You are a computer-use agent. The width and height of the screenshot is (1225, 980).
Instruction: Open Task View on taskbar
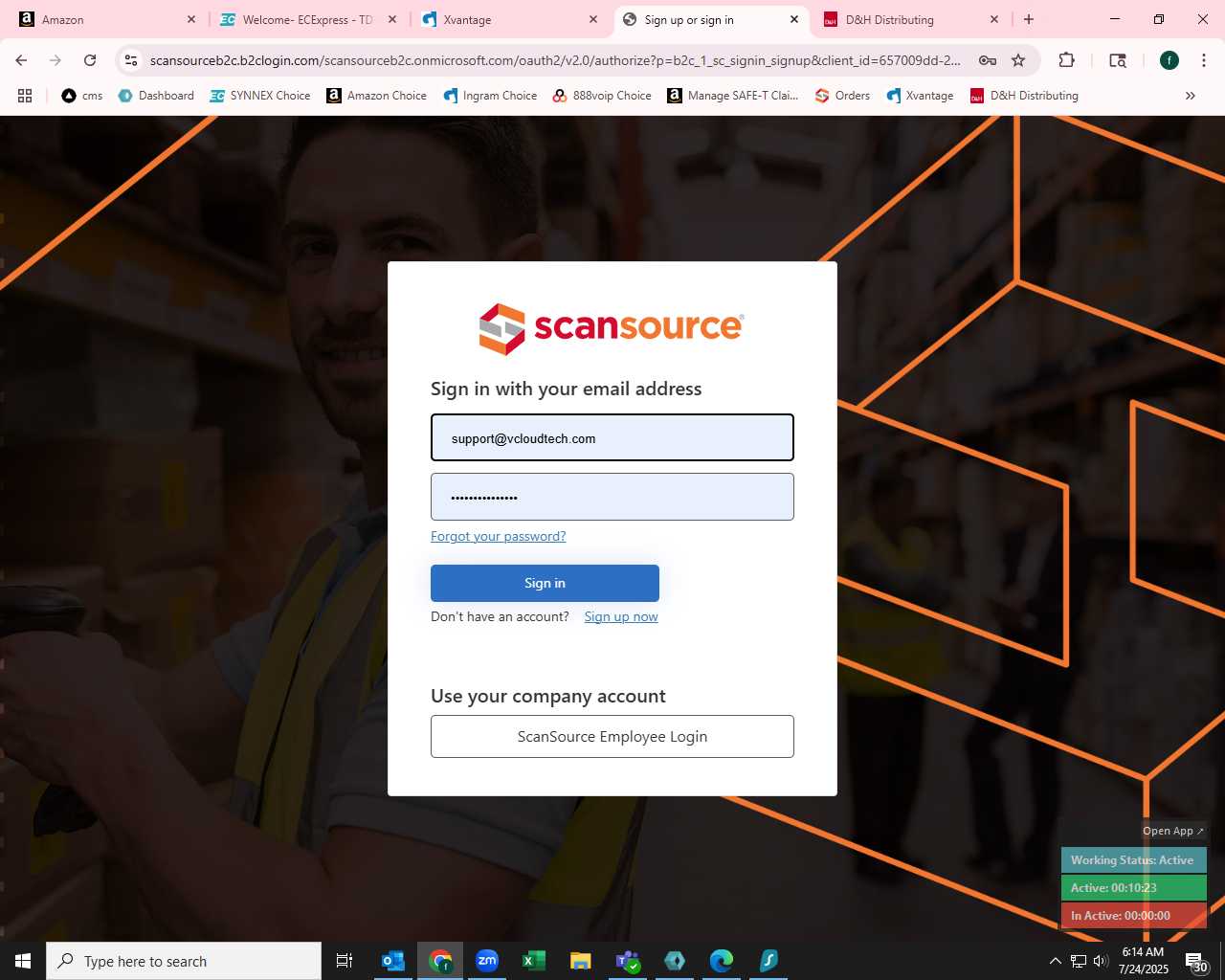pos(345,961)
